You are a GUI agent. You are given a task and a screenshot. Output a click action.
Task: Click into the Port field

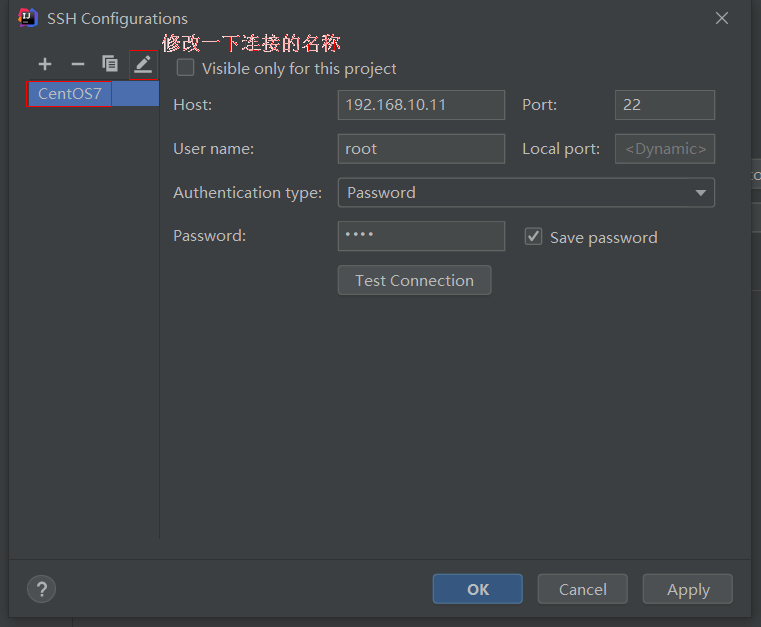coord(664,104)
